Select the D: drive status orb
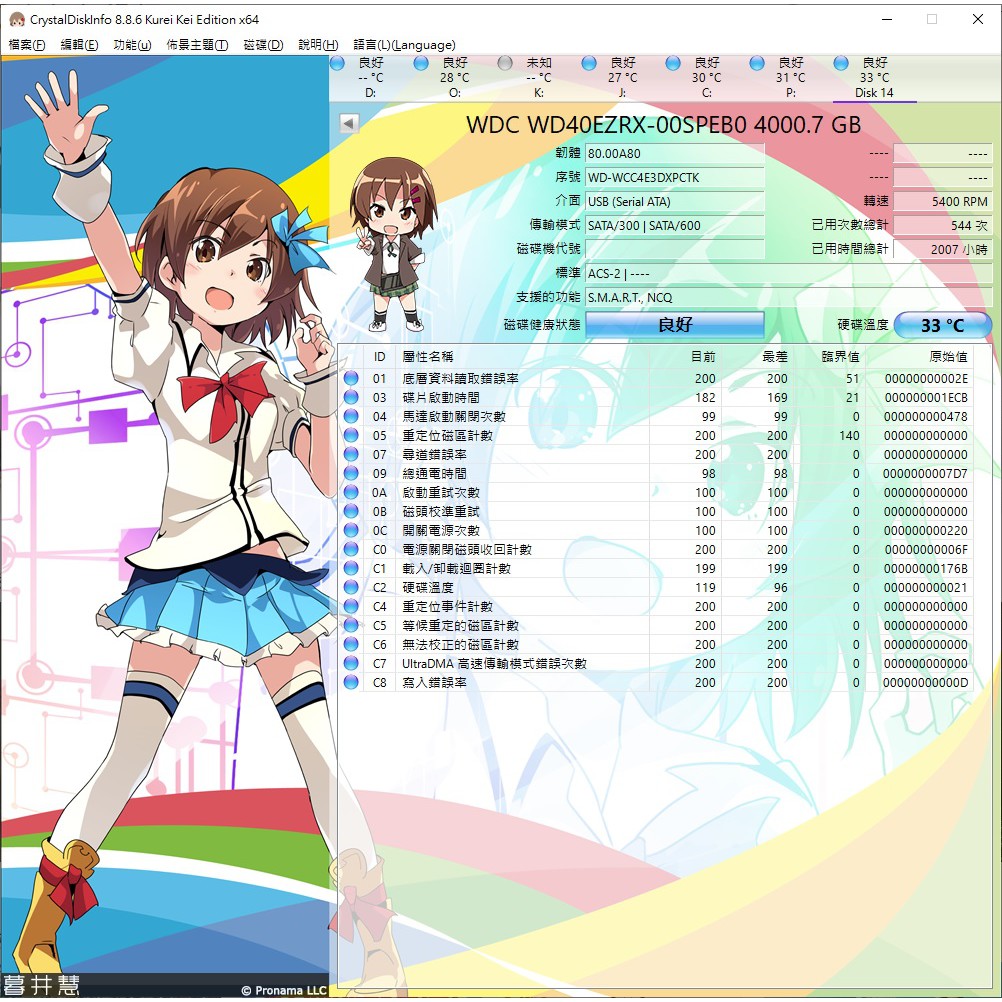The image size is (1002, 1002). [338, 64]
